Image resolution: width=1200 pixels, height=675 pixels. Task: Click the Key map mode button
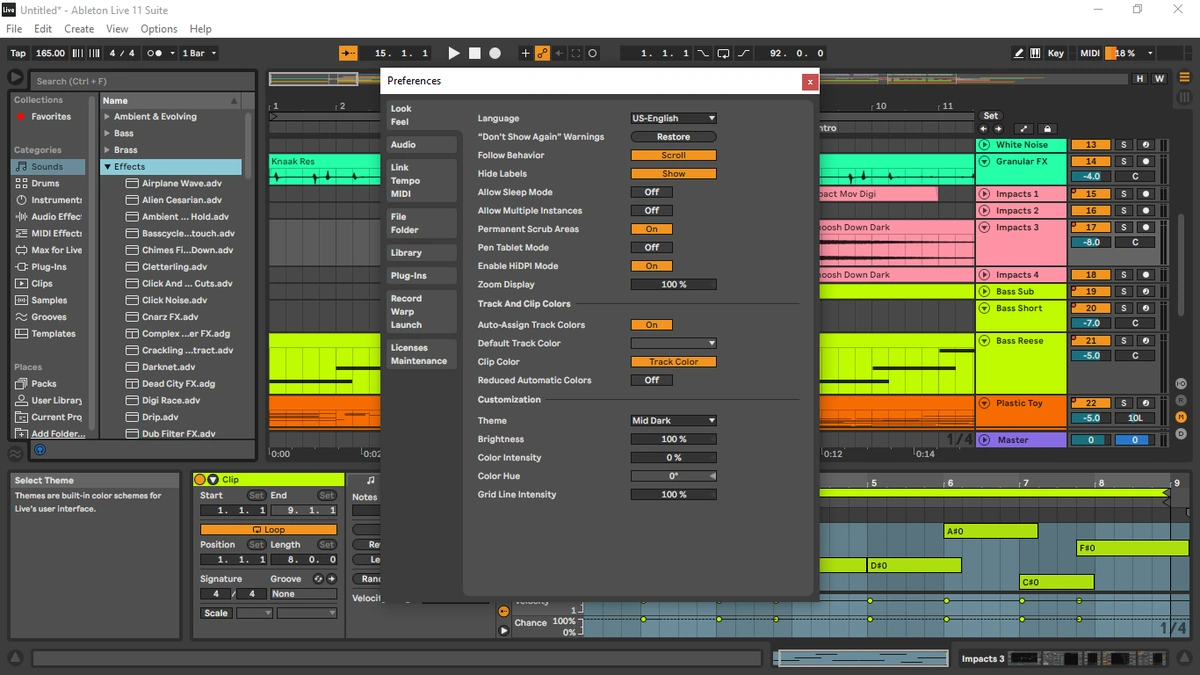pyautogui.click(x=1056, y=53)
